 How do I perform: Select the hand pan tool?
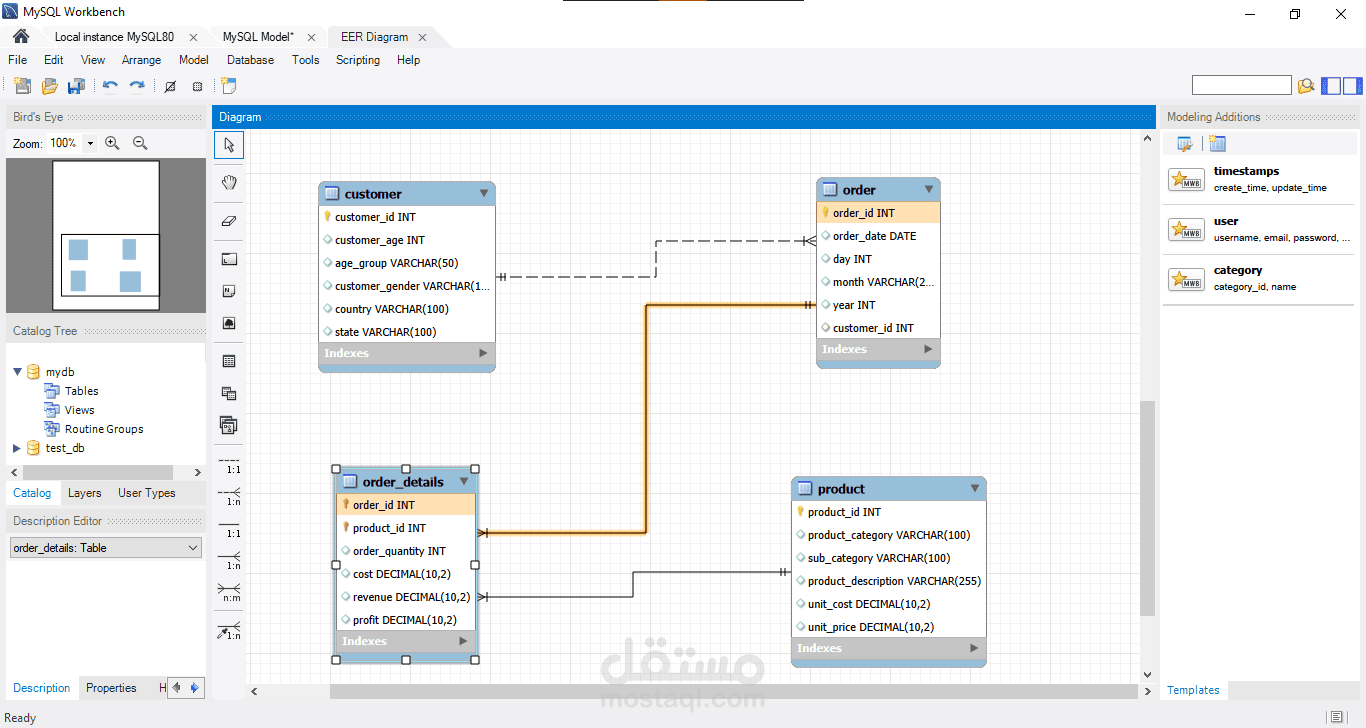pyautogui.click(x=229, y=182)
